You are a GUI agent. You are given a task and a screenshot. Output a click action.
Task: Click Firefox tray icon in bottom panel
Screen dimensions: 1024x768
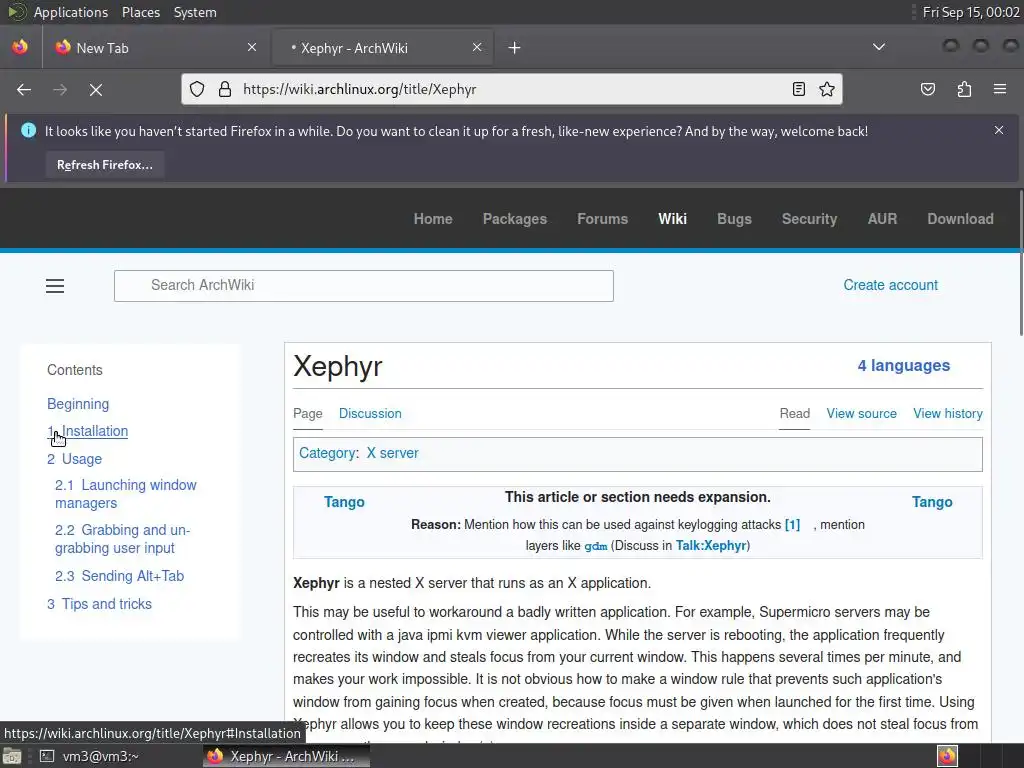947,756
